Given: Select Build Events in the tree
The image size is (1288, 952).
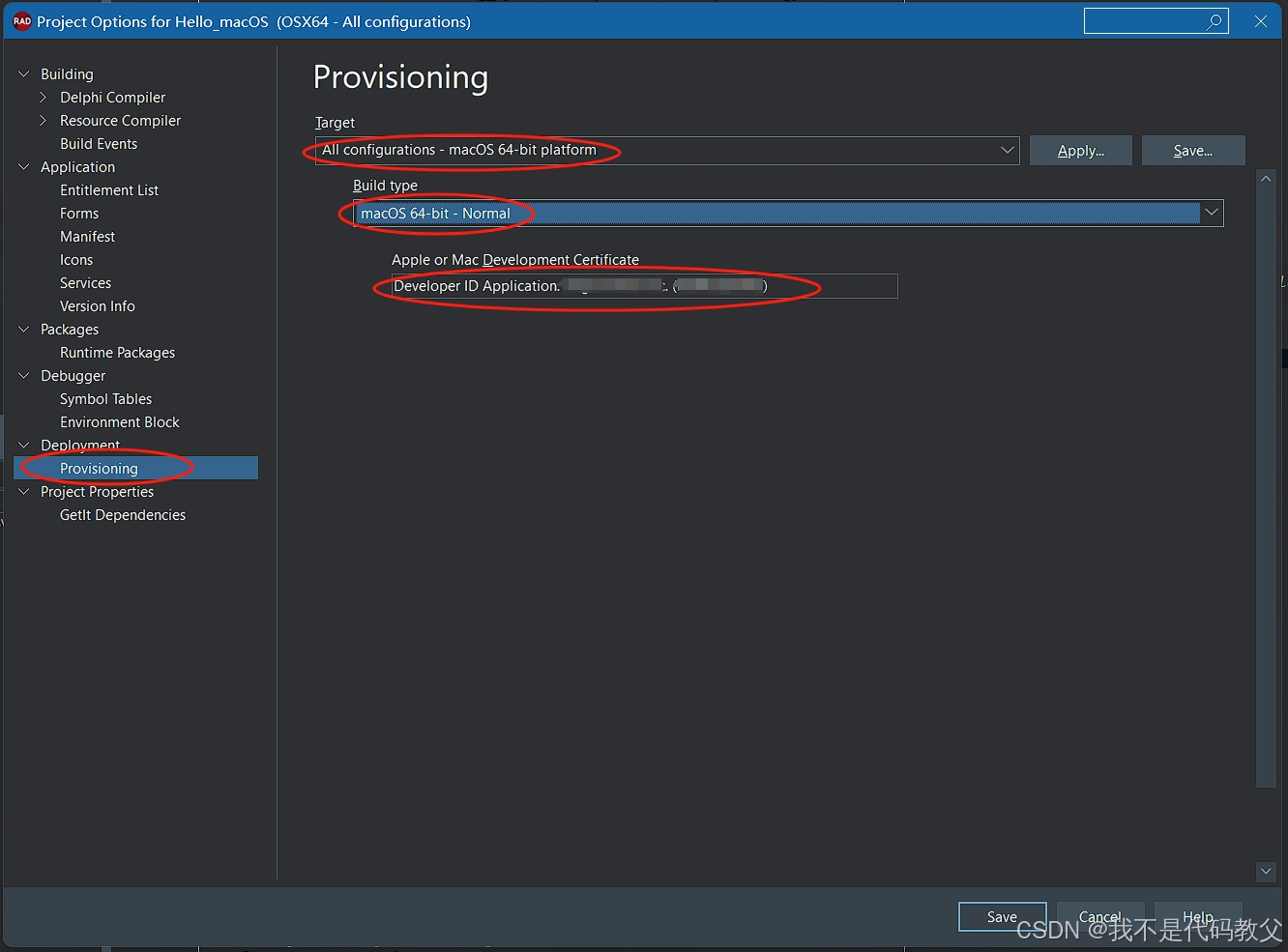Looking at the screenshot, I should 99,143.
